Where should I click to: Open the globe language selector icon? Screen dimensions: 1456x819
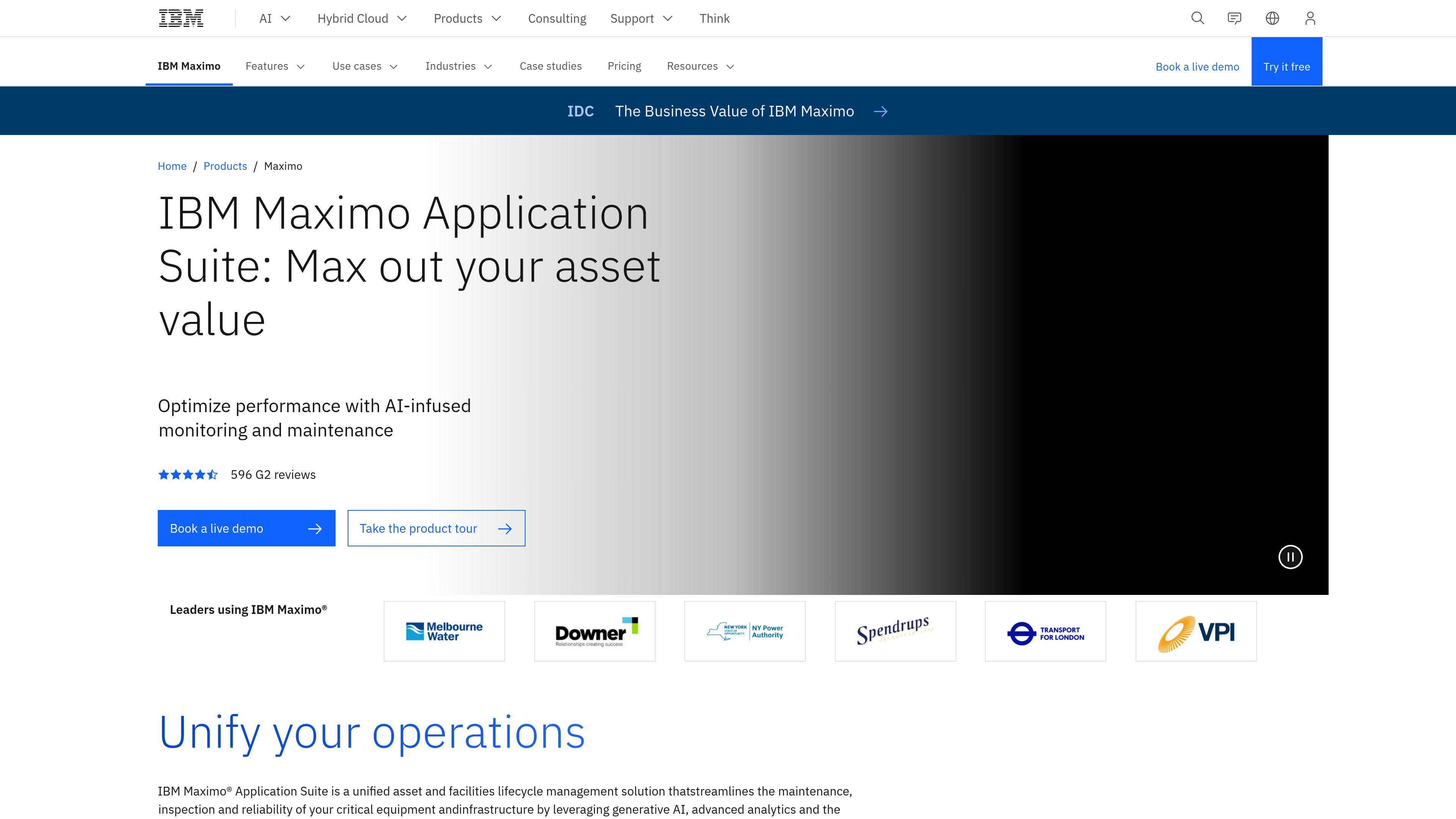pyautogui.click(x=1272, y=18)
